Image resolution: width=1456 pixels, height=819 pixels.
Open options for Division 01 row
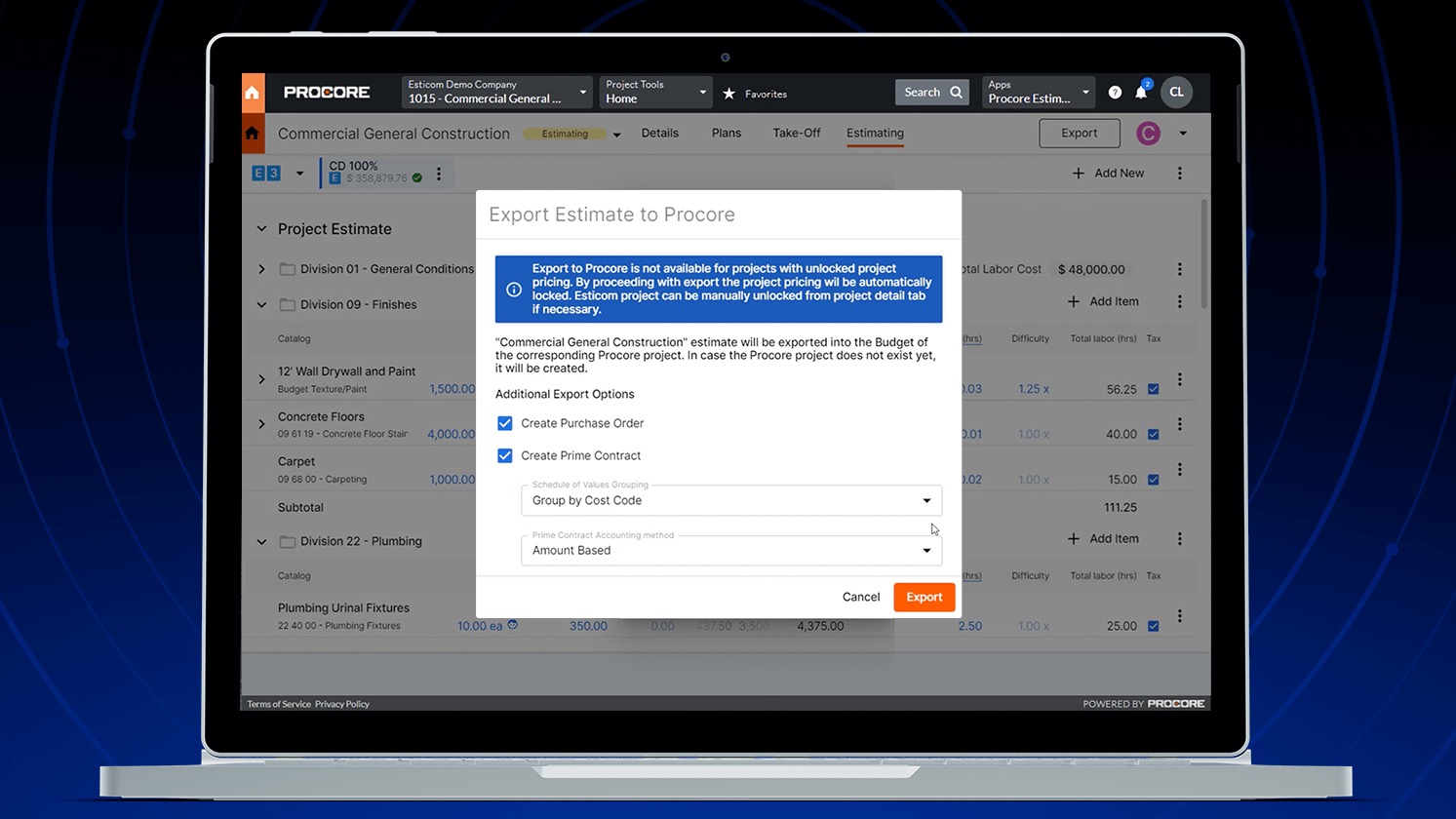(x=1180, y=269)
